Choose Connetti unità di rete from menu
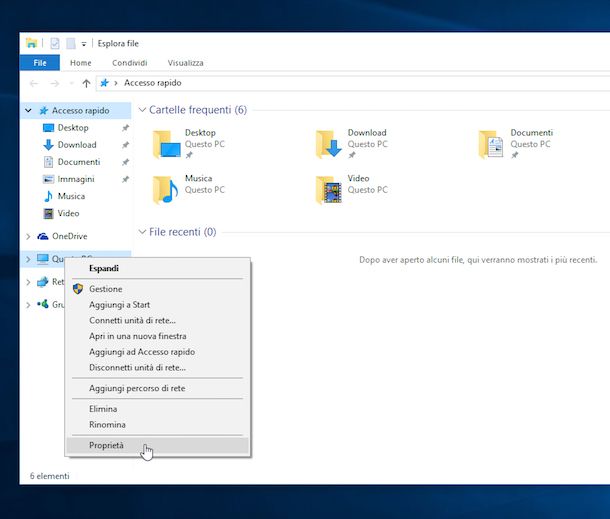The width and height of the screenshot is (610, 519). point(158,320)
